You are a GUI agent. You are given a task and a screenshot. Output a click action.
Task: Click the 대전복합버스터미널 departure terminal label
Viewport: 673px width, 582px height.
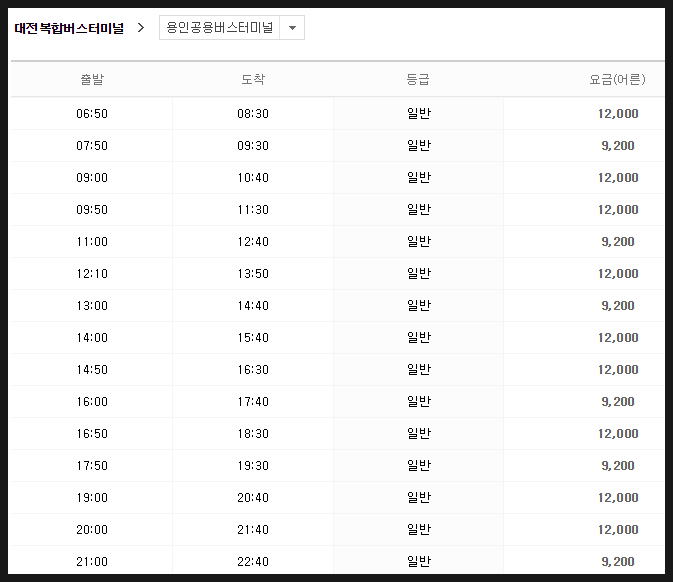tap(69, 28)
